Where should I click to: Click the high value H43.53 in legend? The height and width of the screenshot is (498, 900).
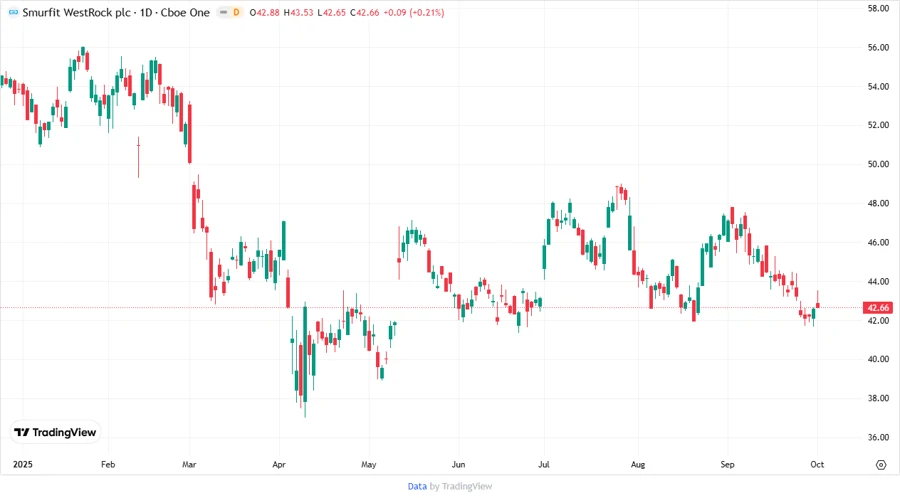click(x=299, y=13)
